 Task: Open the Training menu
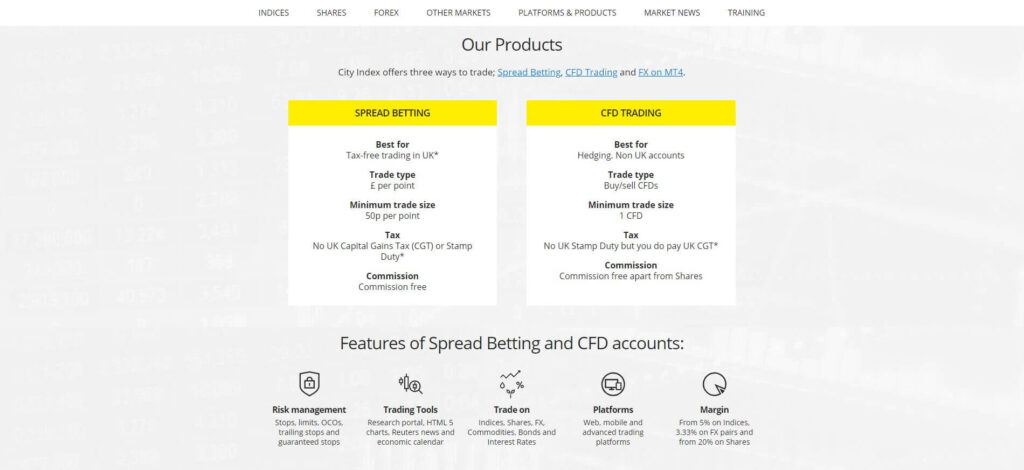coord(746,13)
